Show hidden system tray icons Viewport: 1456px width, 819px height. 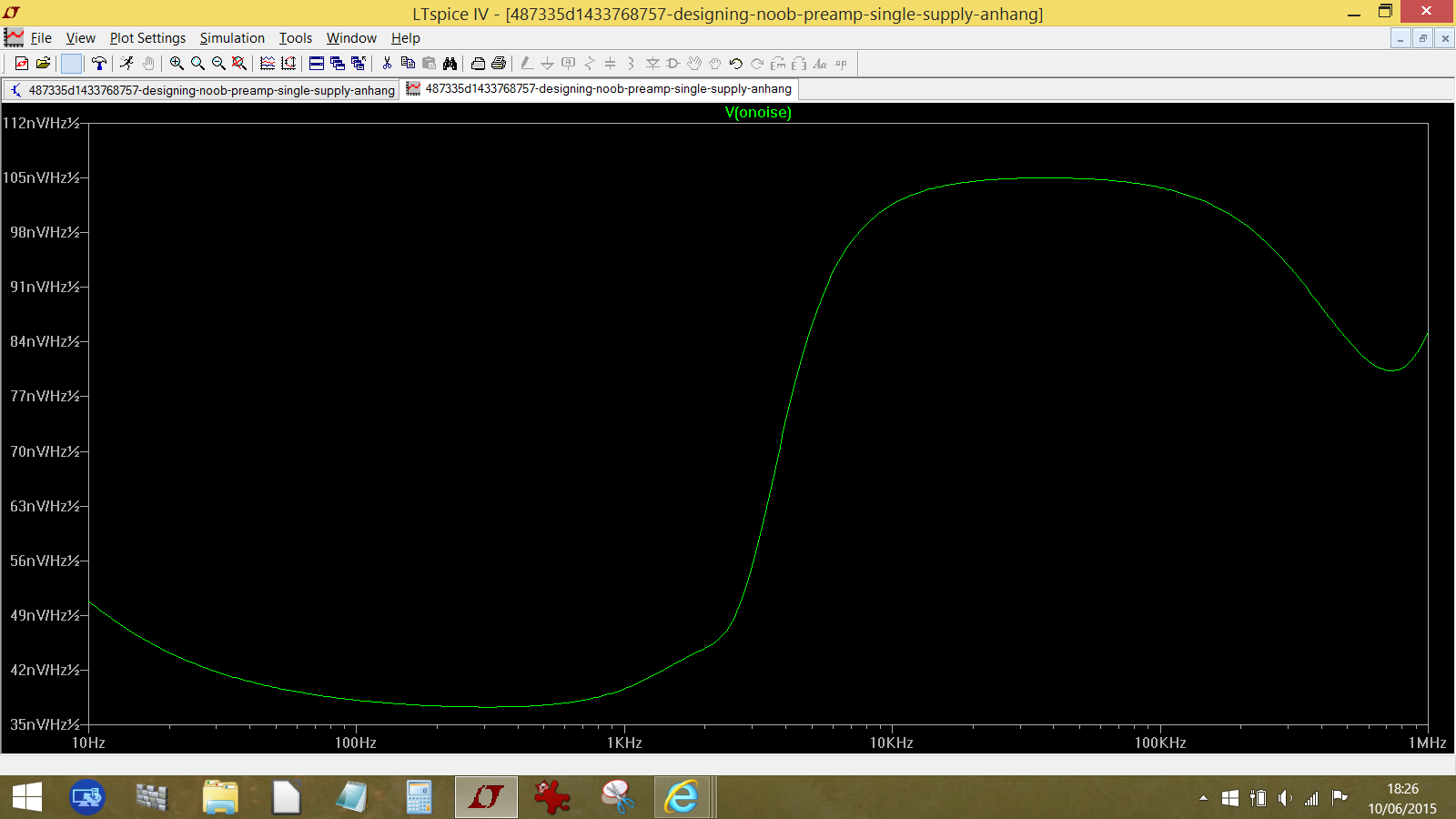pos(1203,798)
